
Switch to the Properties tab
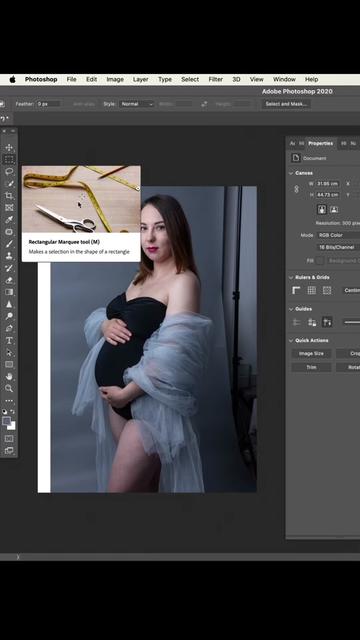(x=320, y=143)
